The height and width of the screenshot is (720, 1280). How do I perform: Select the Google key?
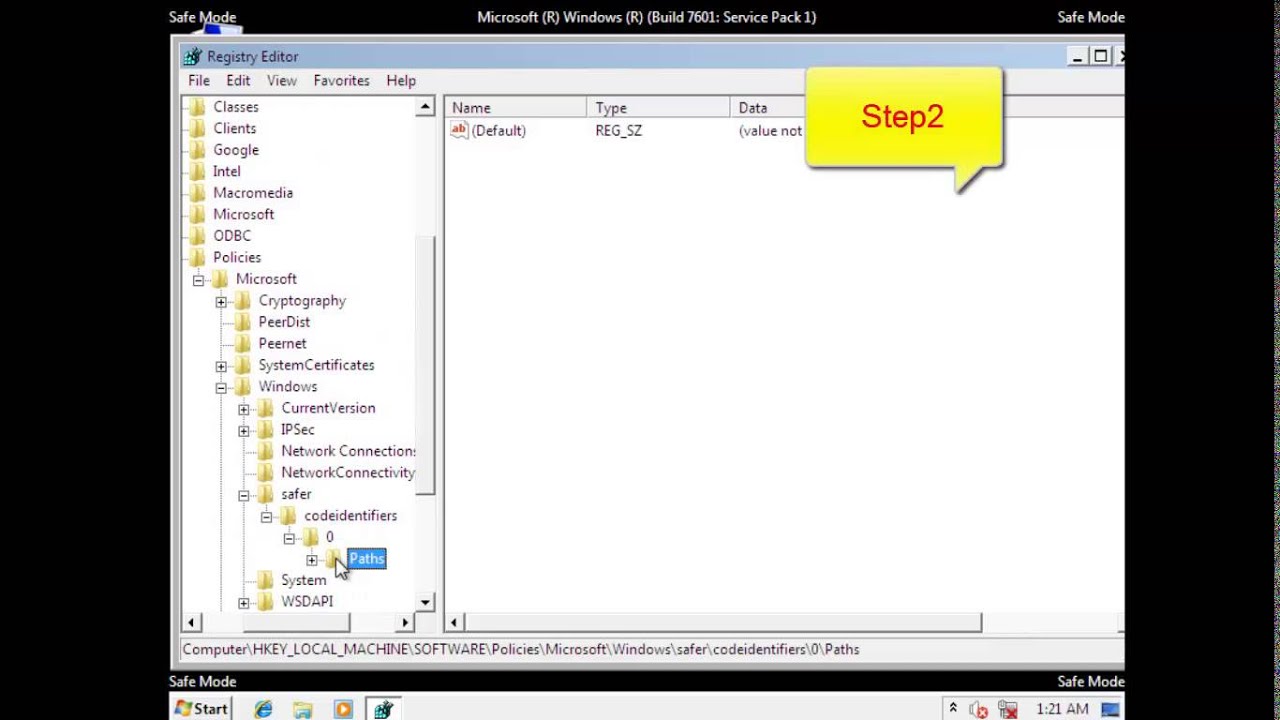(x=236, y=150)
